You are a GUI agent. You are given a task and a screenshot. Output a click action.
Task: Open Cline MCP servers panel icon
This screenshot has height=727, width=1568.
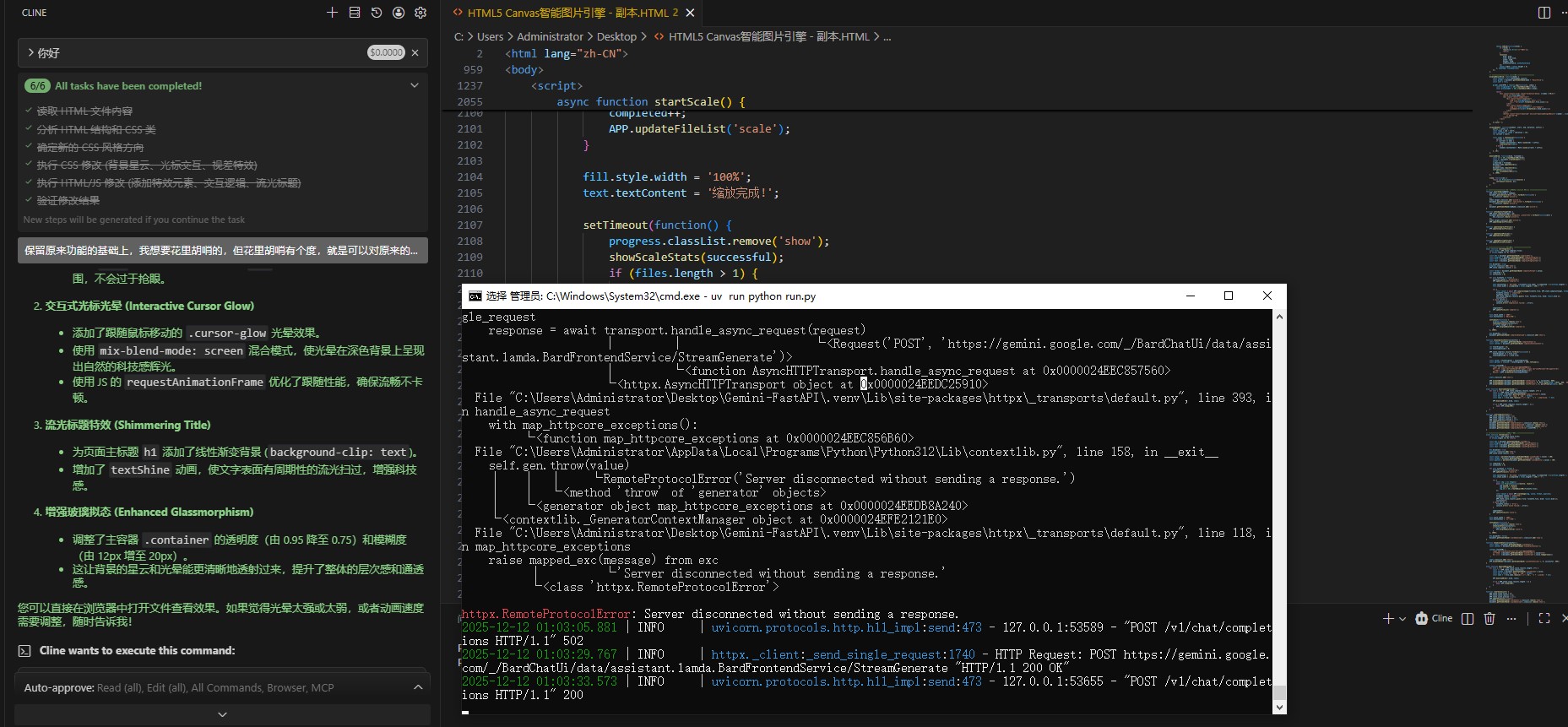point(355,13)
